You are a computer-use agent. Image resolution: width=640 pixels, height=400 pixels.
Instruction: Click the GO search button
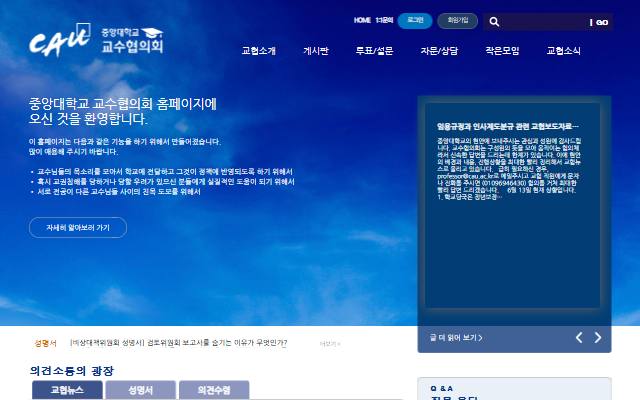tap(602, 22)
